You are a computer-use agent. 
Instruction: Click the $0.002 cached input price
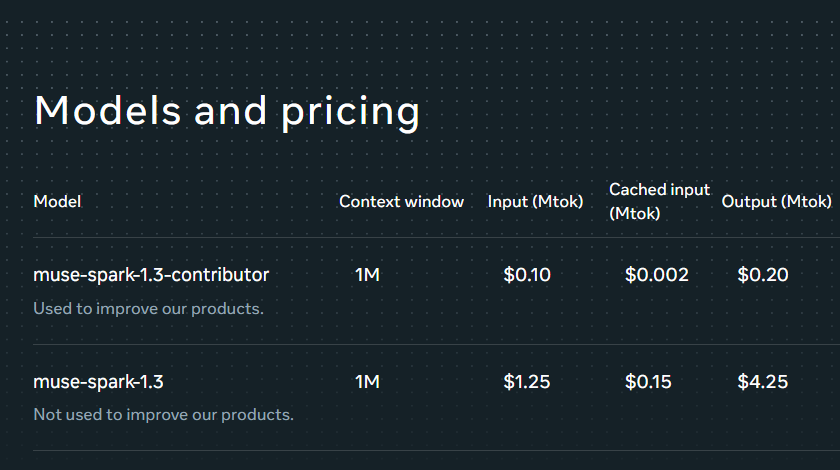tap(657, 275)
